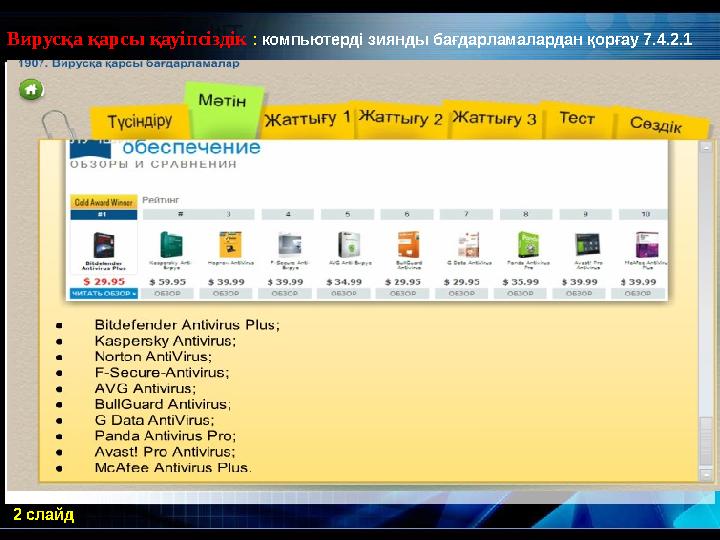
Task: Click the $ 34.99 price
Action: (344, 282)
